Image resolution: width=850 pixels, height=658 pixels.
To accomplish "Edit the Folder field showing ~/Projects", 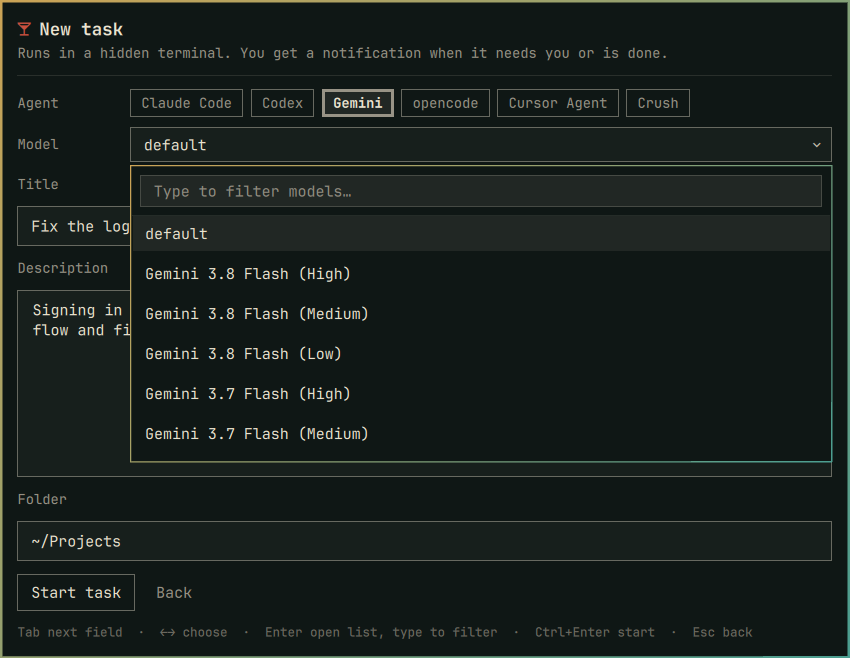I will 424,541.
